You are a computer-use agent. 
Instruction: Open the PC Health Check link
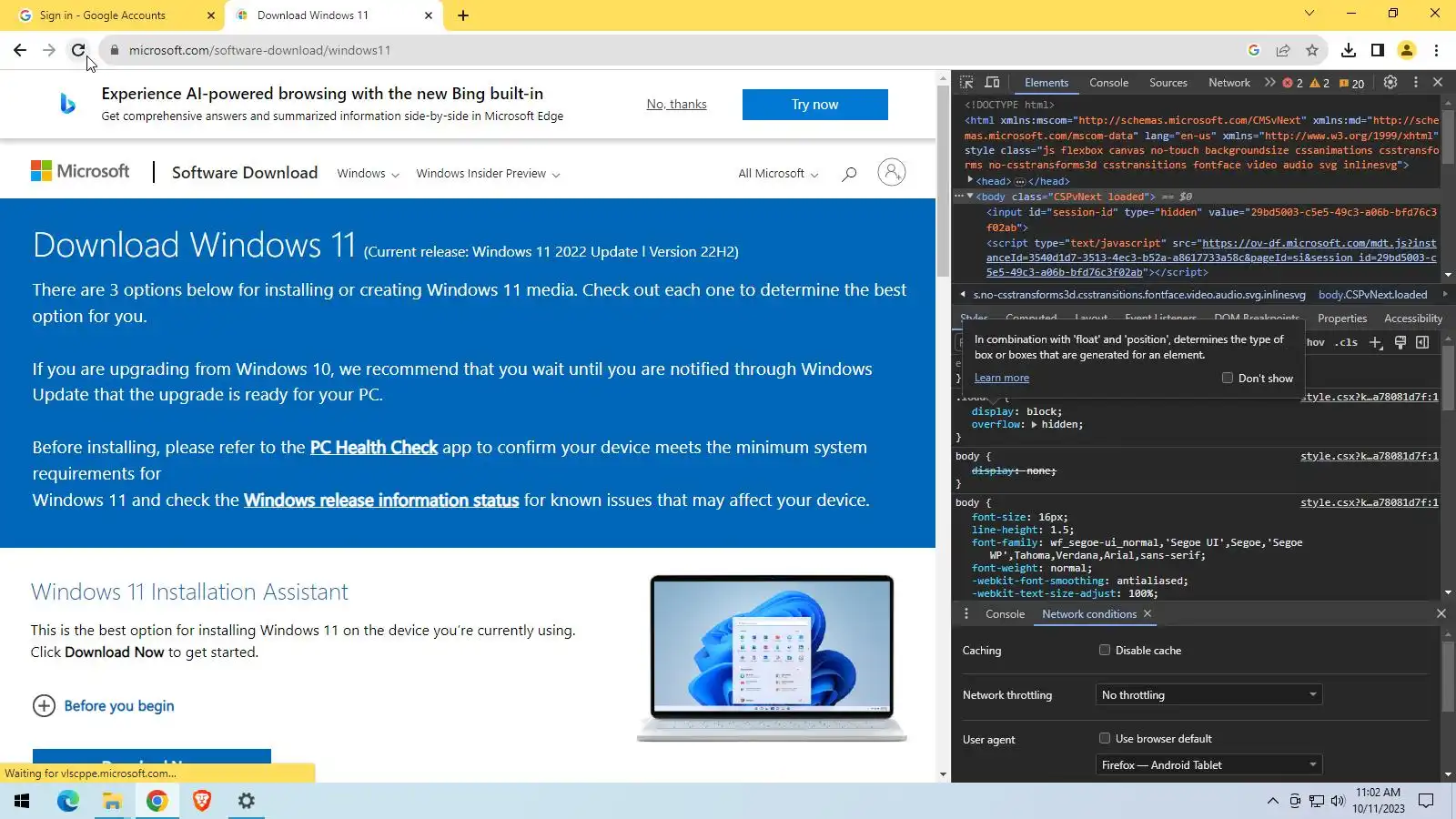click(374, 447)
